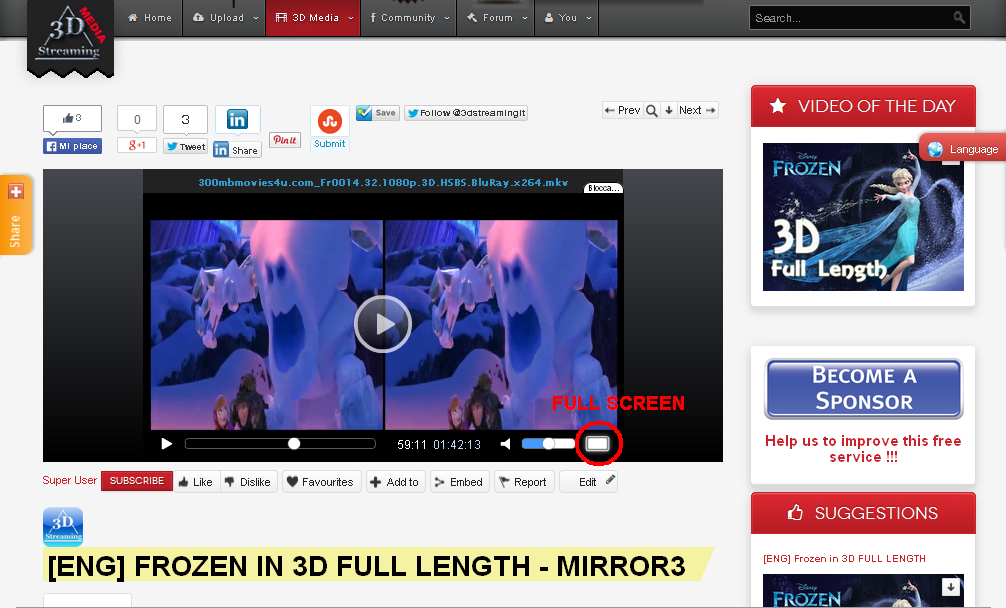Focus the Search input field
Image resolution: width=1006 pixels, height=608 pixels.
click(851, 18)
